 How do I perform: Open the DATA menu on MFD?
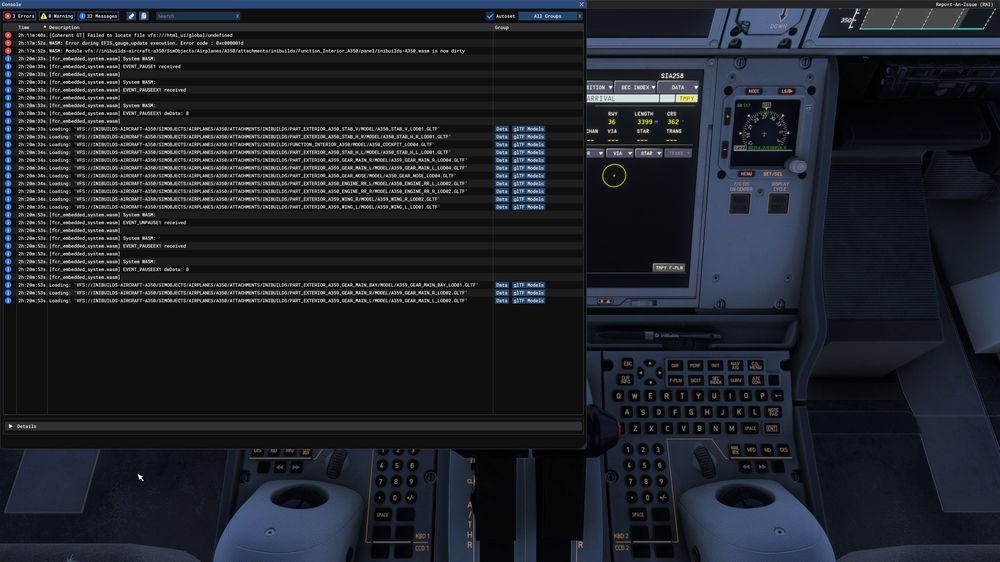[681, 87]
